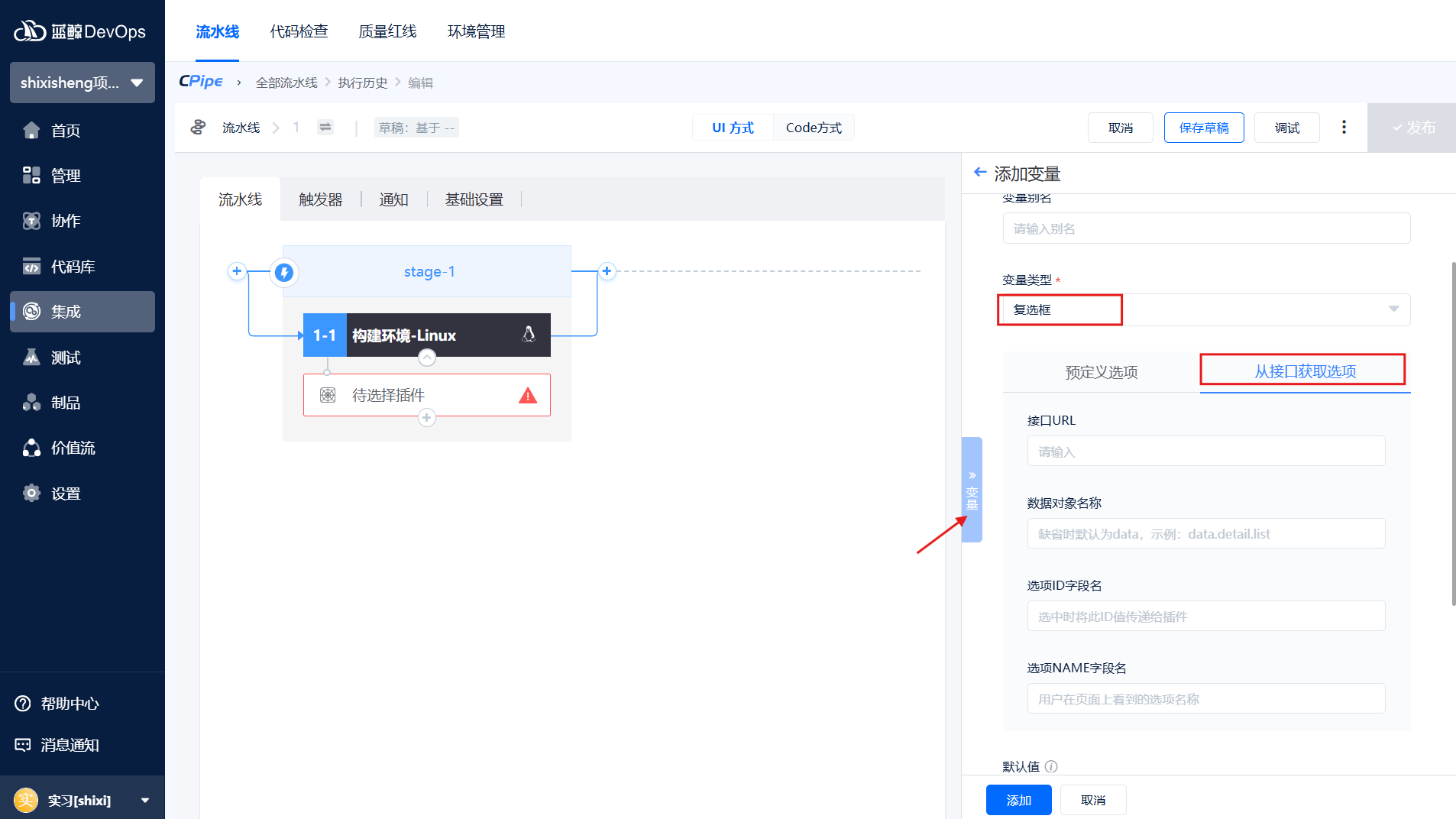Add a stage after stage-1 plus icon
This screenshot has width=1456, height=819.
(607, 271)
